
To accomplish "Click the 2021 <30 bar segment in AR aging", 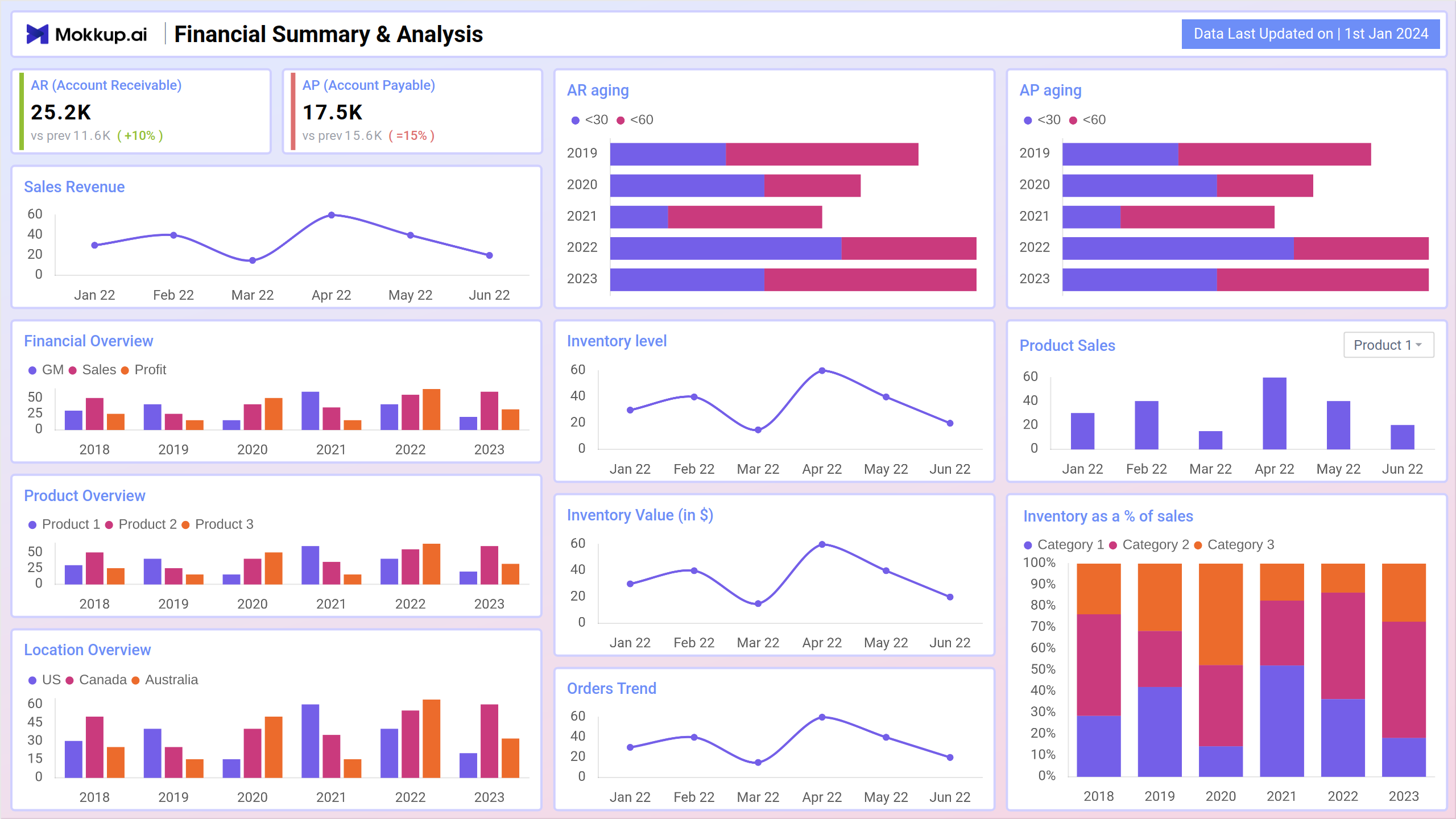I will pyautogui.click(x=639, y=217).
